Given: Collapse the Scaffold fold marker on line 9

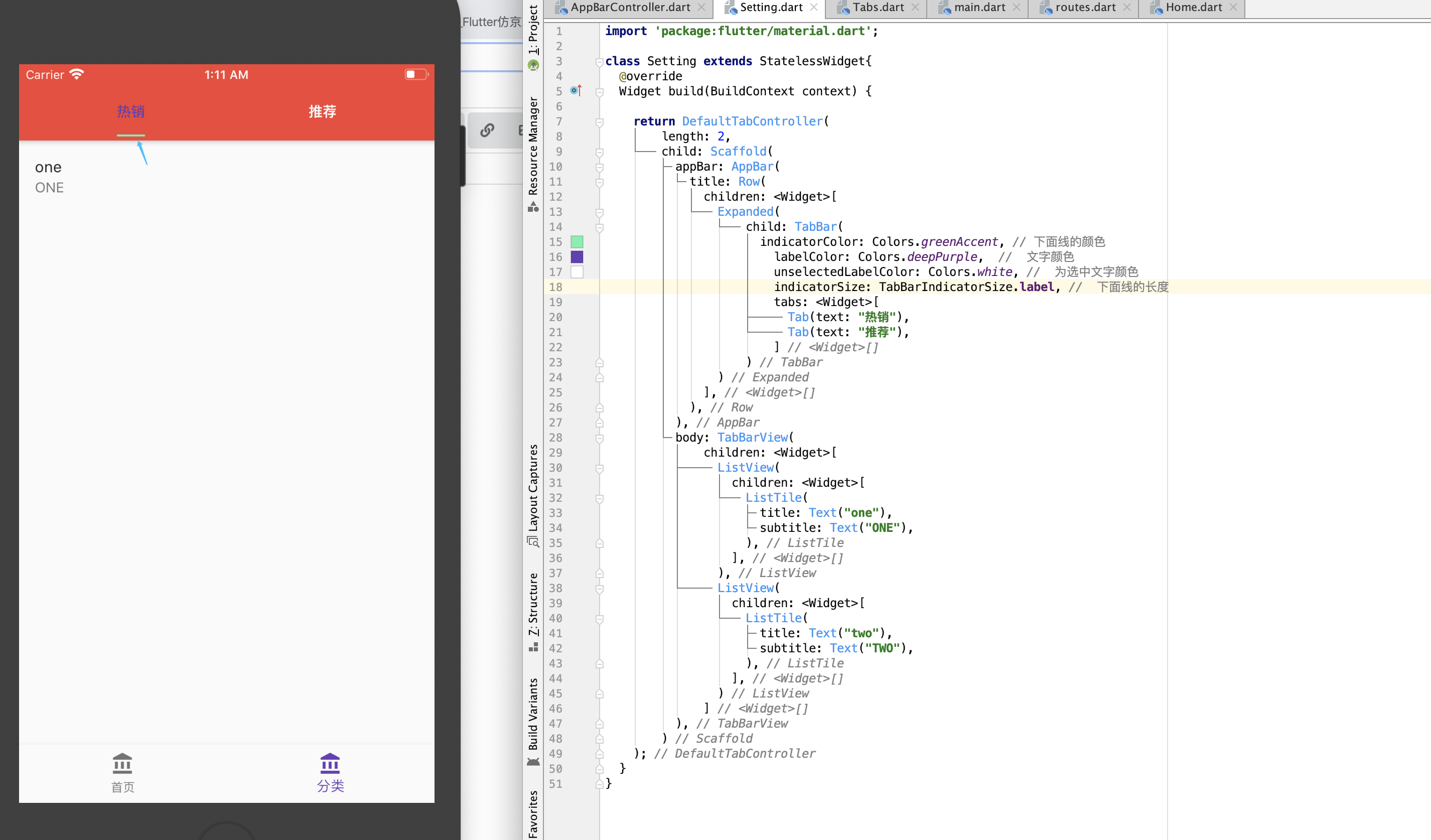Looking at the screenshot, I should (599, 152).
